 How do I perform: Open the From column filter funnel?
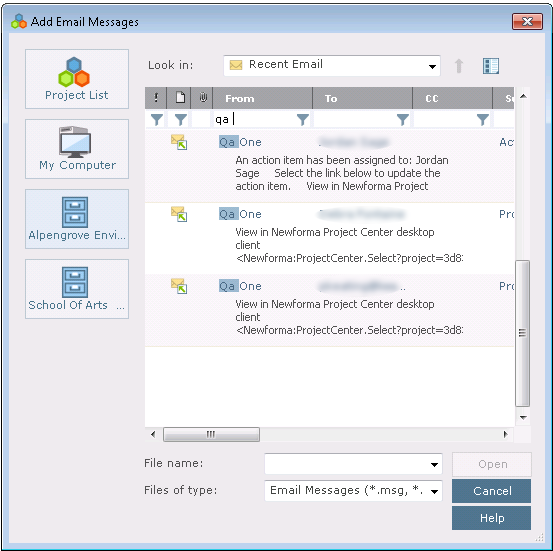pos(303,120)
